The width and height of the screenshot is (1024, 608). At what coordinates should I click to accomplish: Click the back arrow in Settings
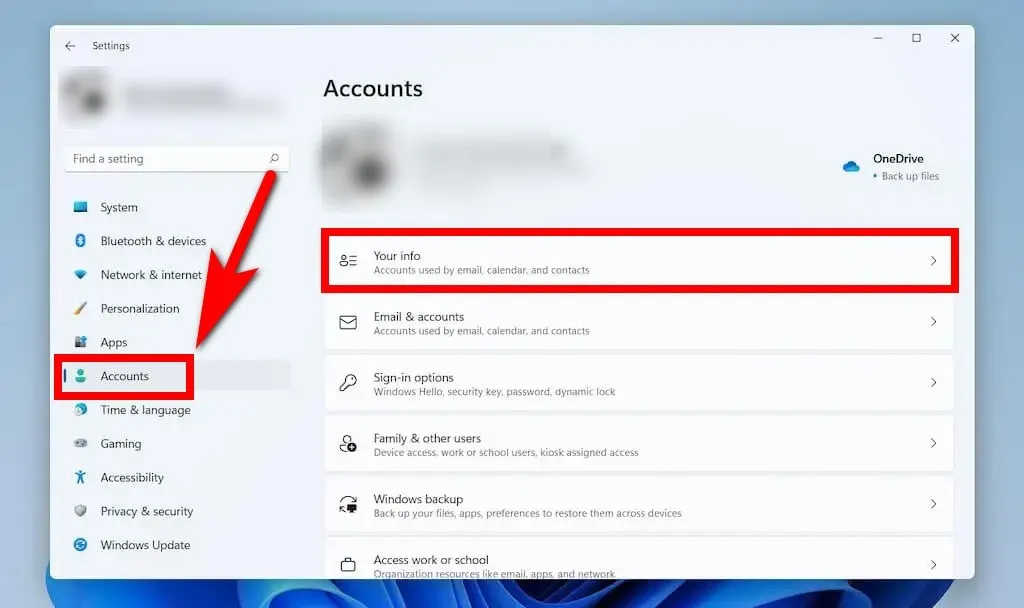(x=70, y=45)
